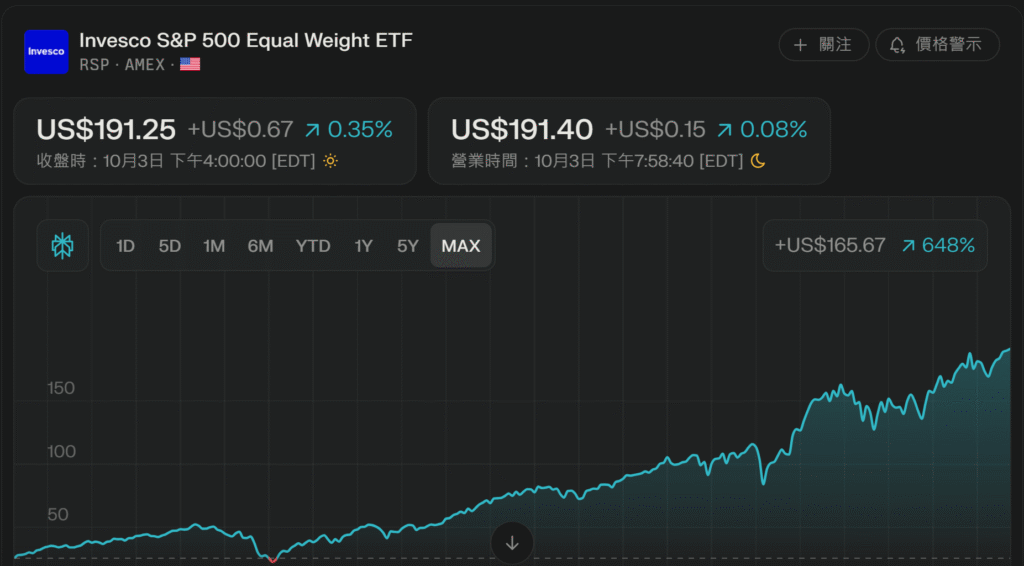This screenshot has width=1024, height=566.
Task: Click the moon icon beside after-hours time
Action: pos(758,160)
